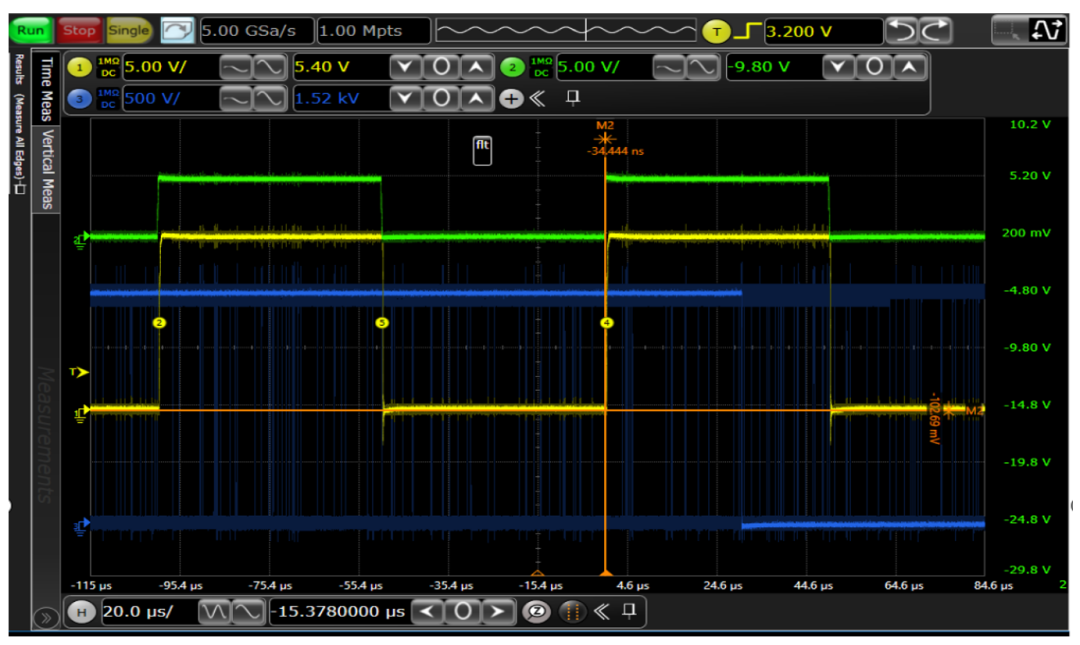This screenshot has width=1080, height=645.
Task: Toggle channel 1 yellow button
Action: tap(79, 67)
